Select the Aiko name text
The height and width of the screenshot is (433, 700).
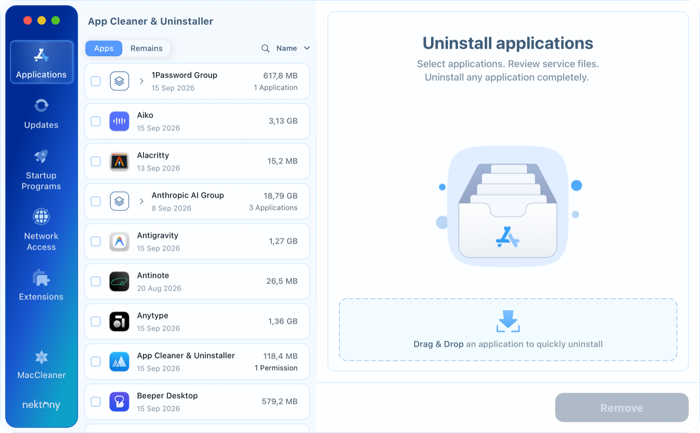[x=145, y=115]
